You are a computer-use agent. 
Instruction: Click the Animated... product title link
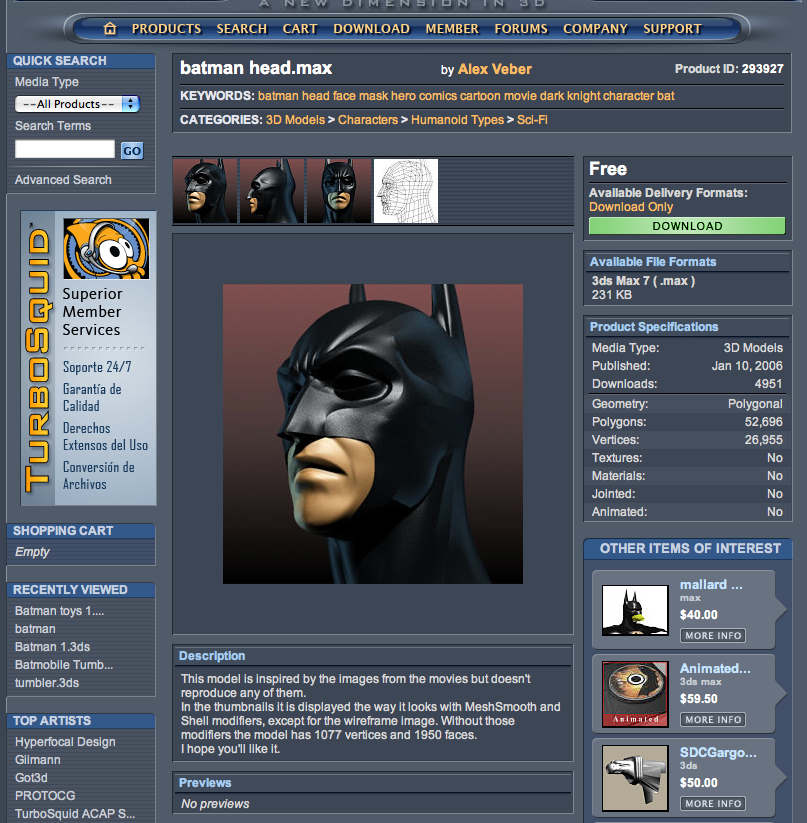[715, 668]
